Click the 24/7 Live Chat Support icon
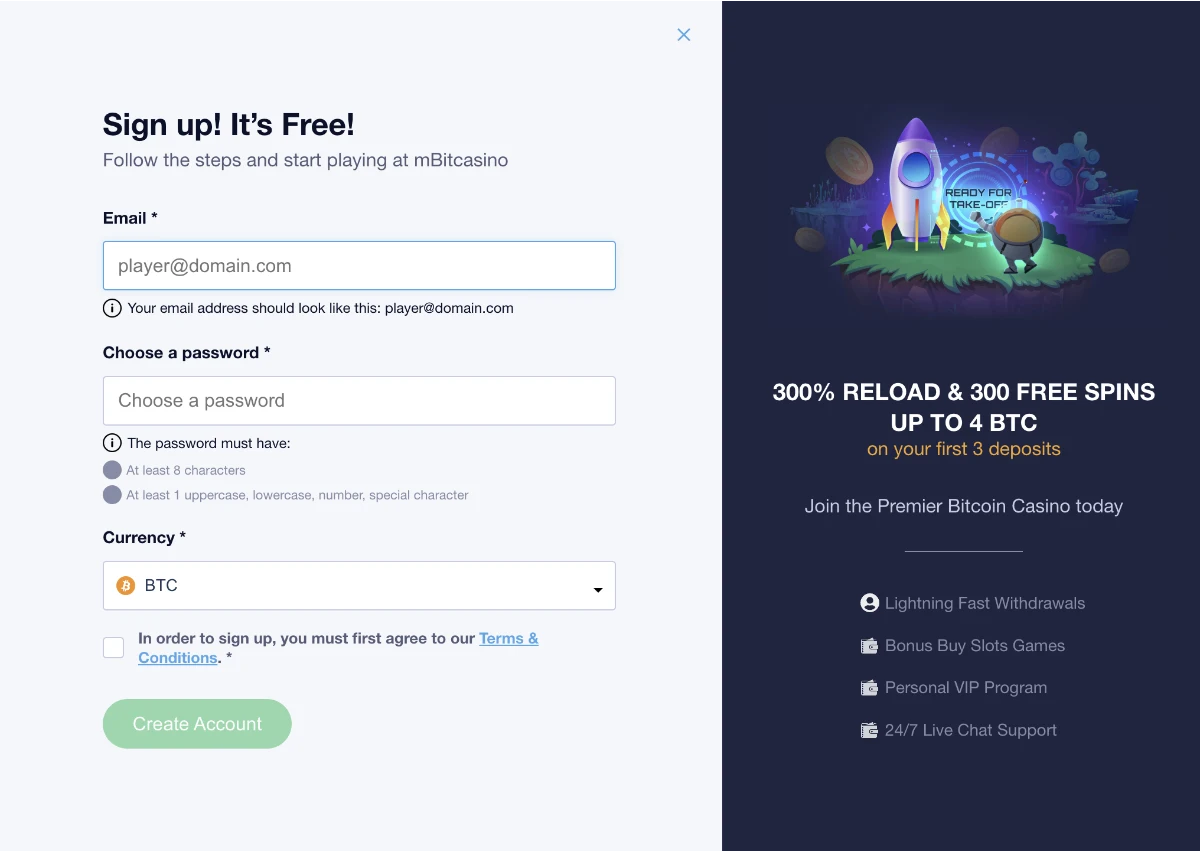Screen dimensions: 1200x851 pos(869,730)
